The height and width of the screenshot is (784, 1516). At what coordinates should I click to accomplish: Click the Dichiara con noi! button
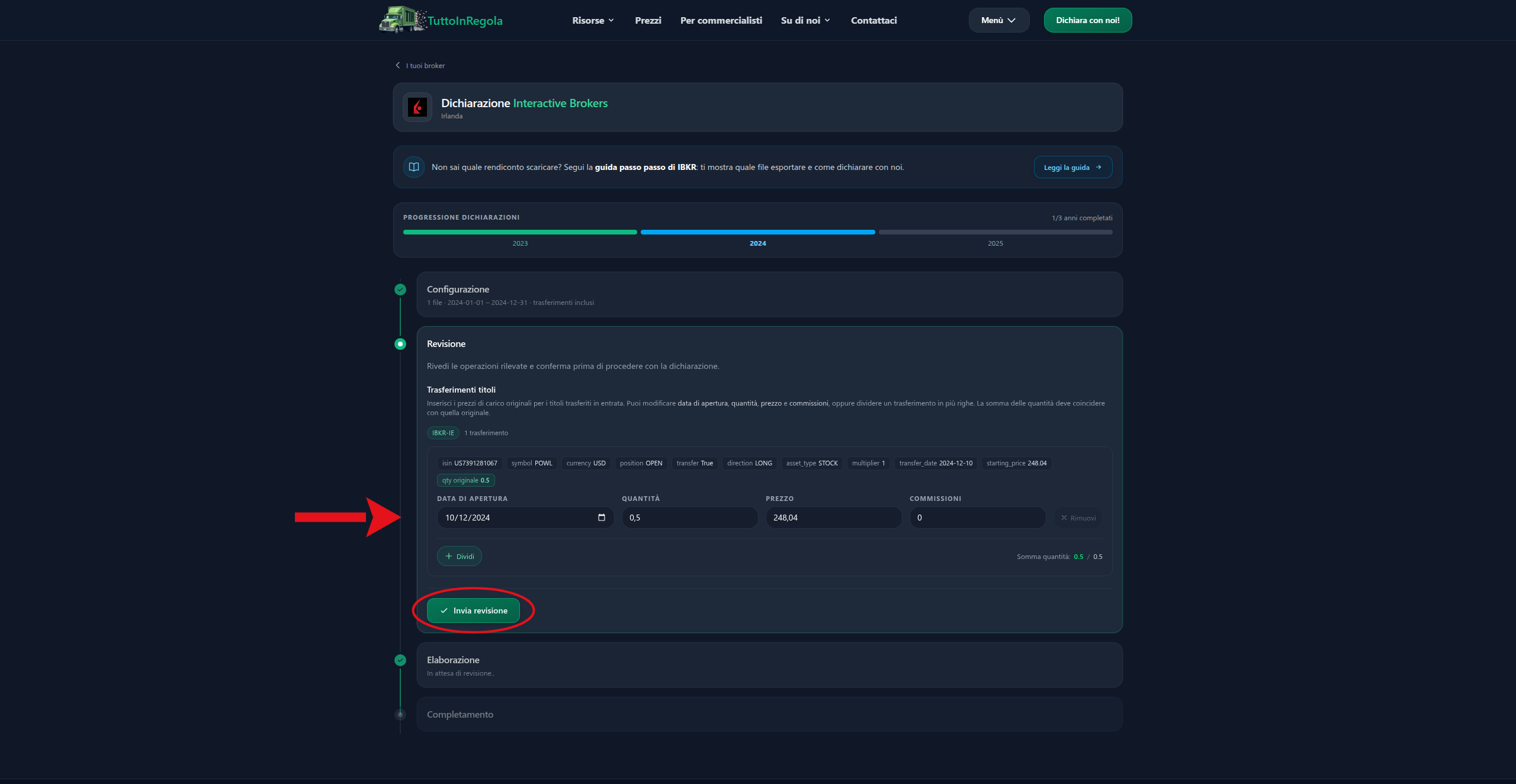click(x=1088, y=20)
